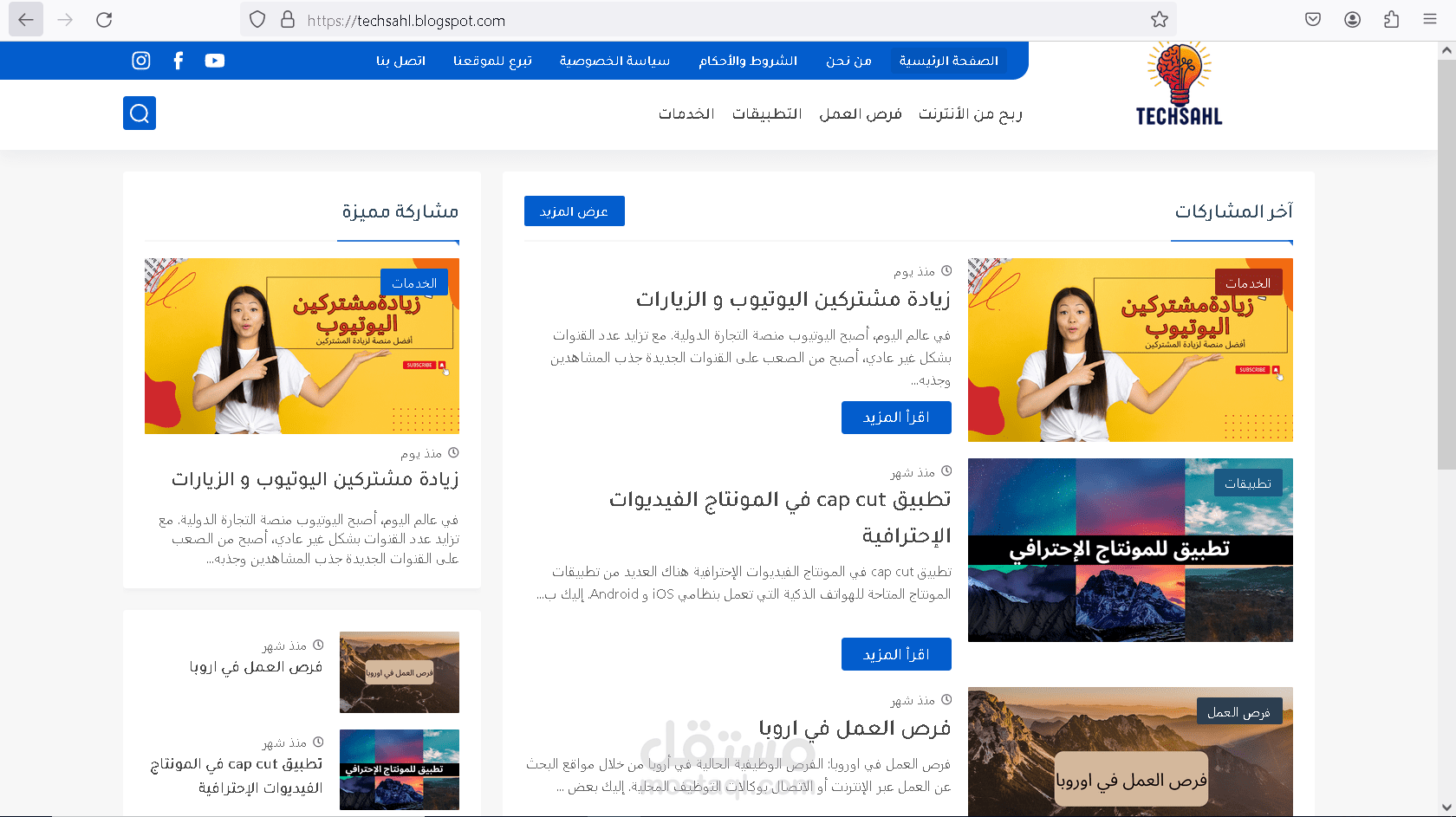Click the page vertical scrollbar thumb
Image resolution: width=1456 pixels, height=817 pixels.
1446,264
